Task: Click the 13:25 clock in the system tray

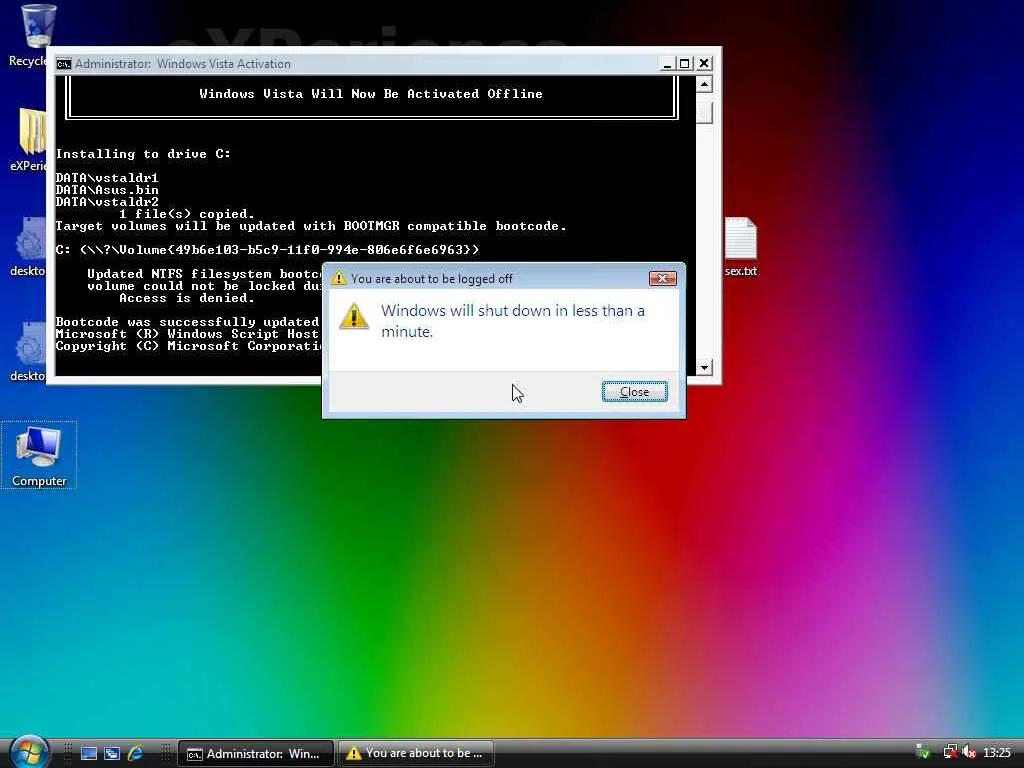Action: click(x=997, y=753)
